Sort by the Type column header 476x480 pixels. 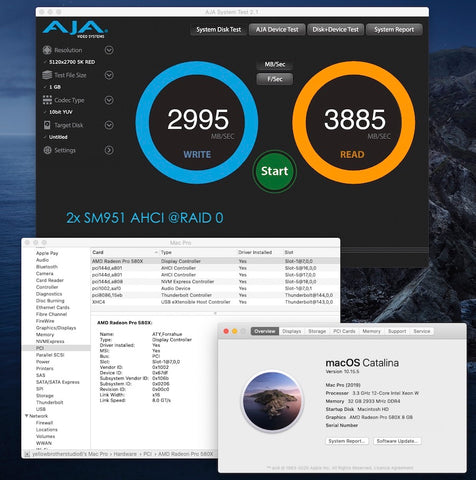(x=198, y=252)
